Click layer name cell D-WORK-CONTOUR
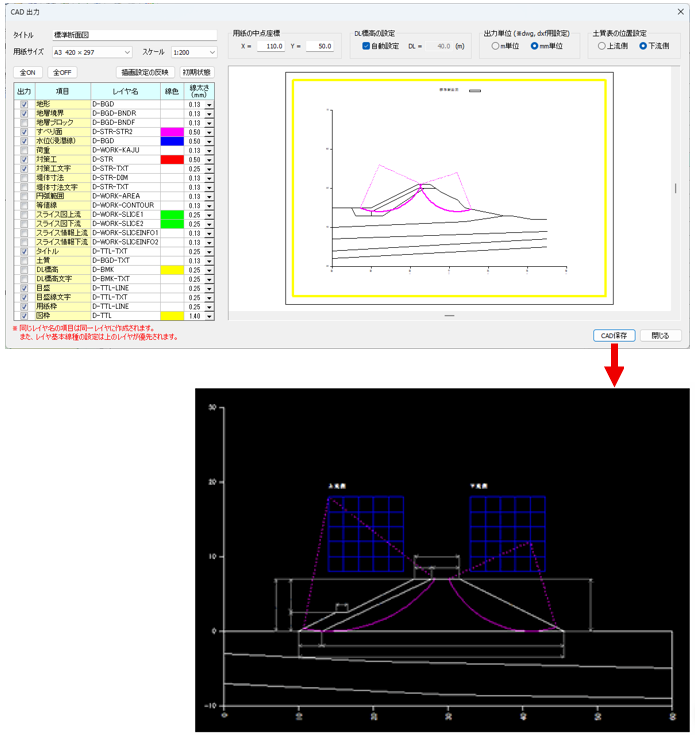Image resolution: width=695 pixels, height=735 pixels. tap(126, 205)
